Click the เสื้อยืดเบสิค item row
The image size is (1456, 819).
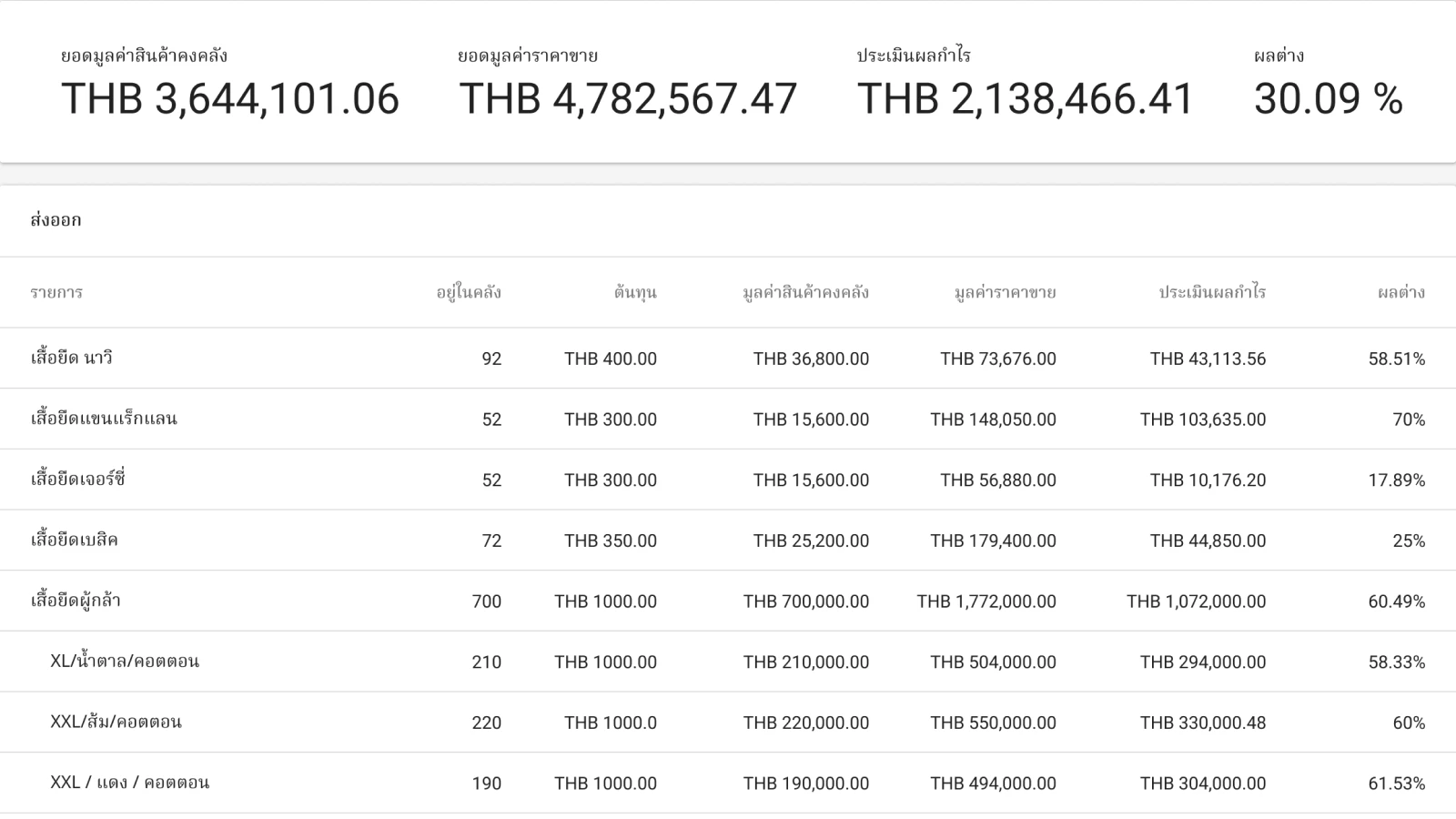coord(75,541)
